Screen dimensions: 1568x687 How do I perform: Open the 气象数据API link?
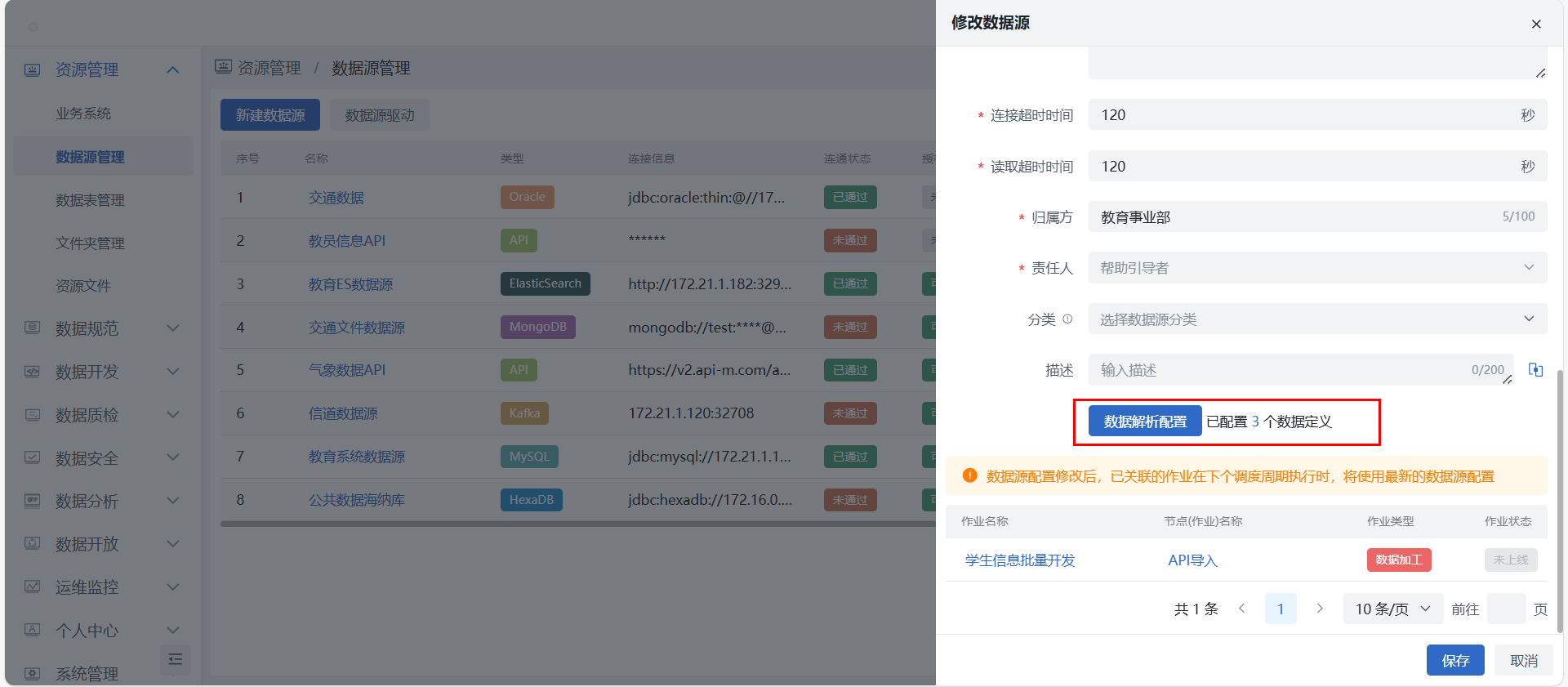tap(347, 370)
